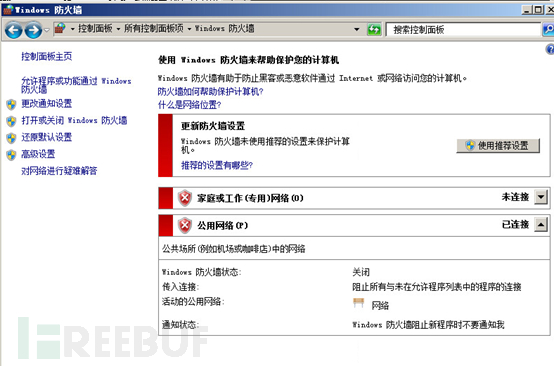Click the search magnifier icon

click(548, 30)
